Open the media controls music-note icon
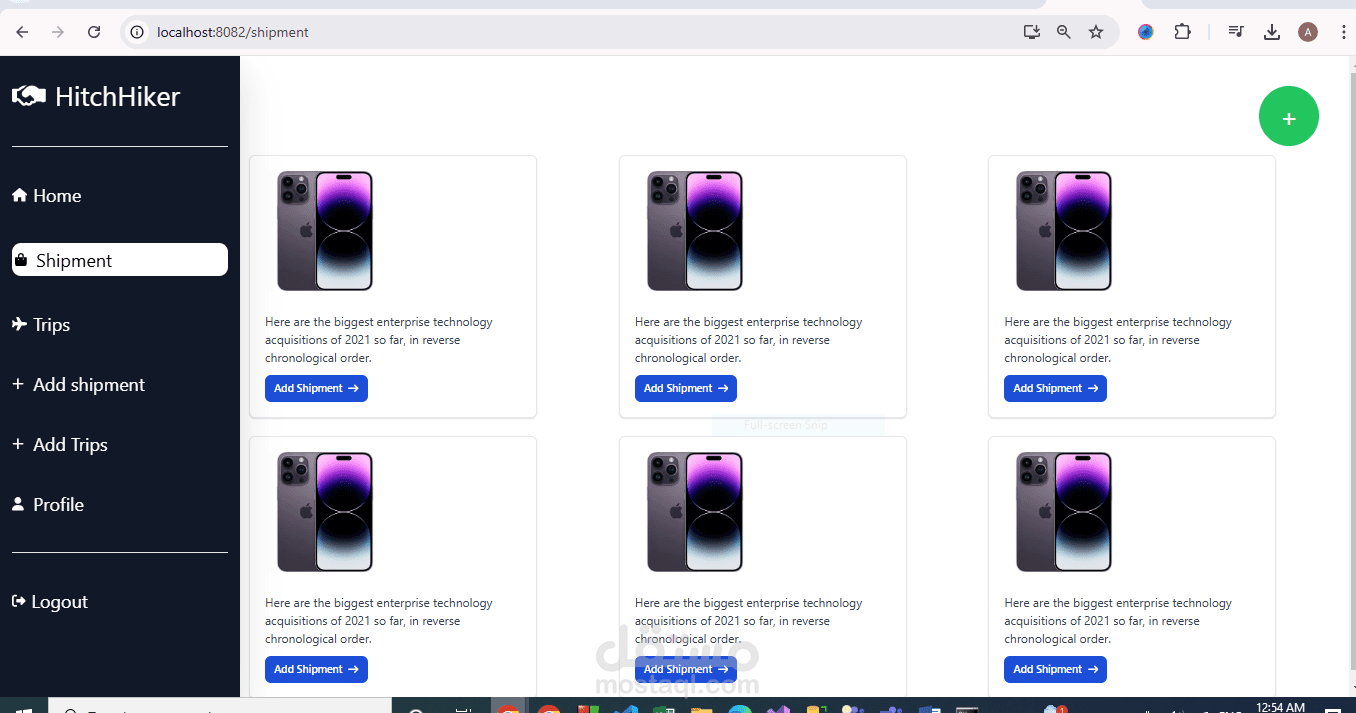The image size is (1356, 713). (x=1236, y=32)
